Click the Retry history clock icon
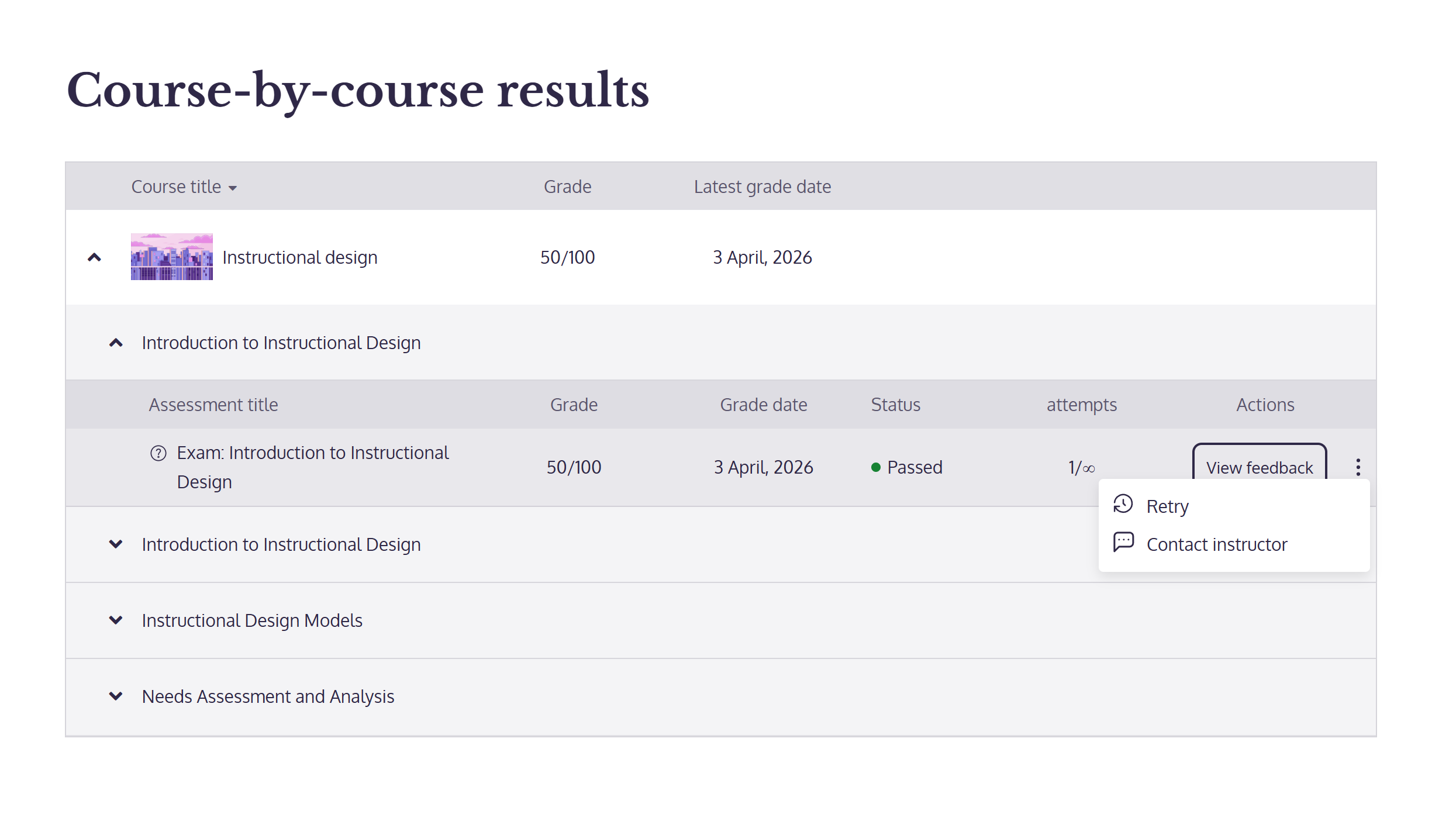 tap(1123, 505)
